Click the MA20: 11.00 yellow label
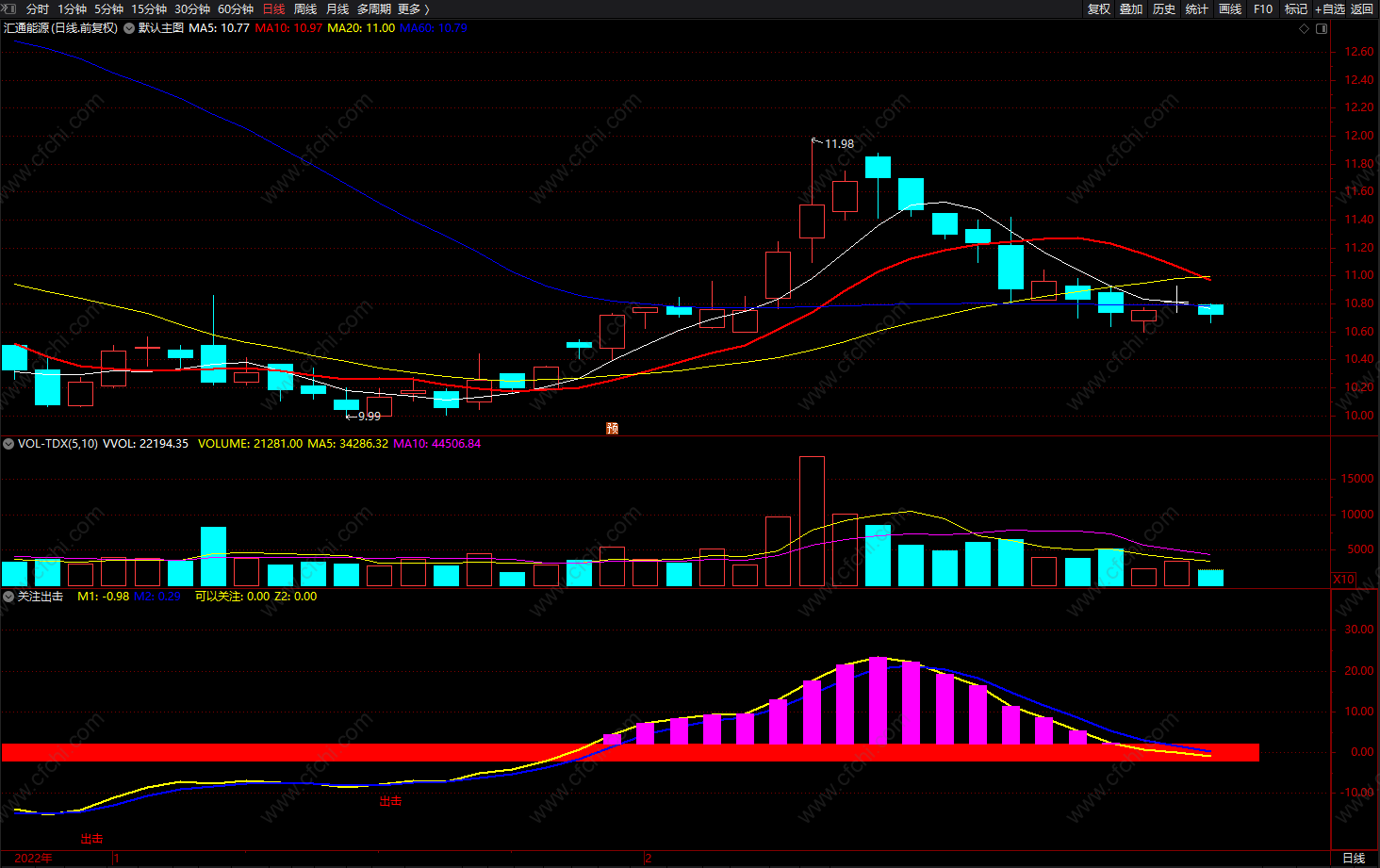The height and width of the screenshot is (868, 1380). coord(361,28)
